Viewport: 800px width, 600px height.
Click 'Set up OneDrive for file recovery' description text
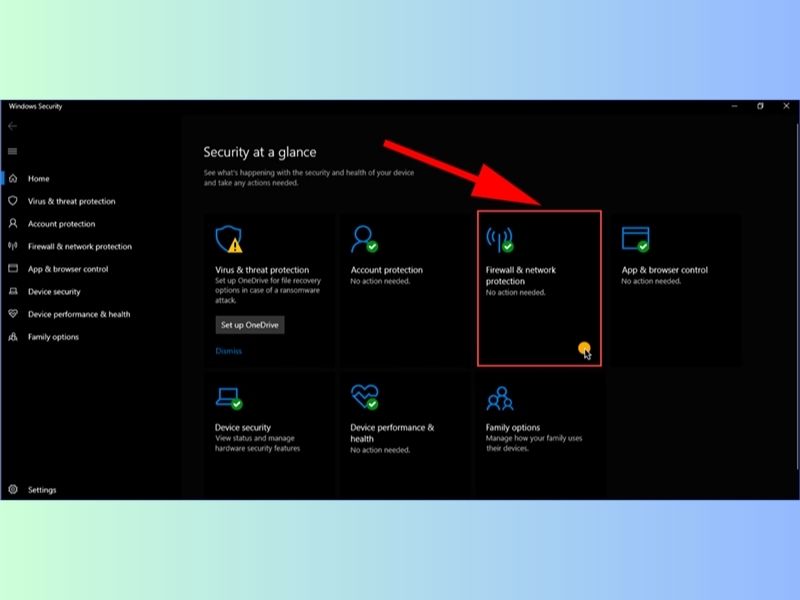pyautogui.click(x=268, y=290)
